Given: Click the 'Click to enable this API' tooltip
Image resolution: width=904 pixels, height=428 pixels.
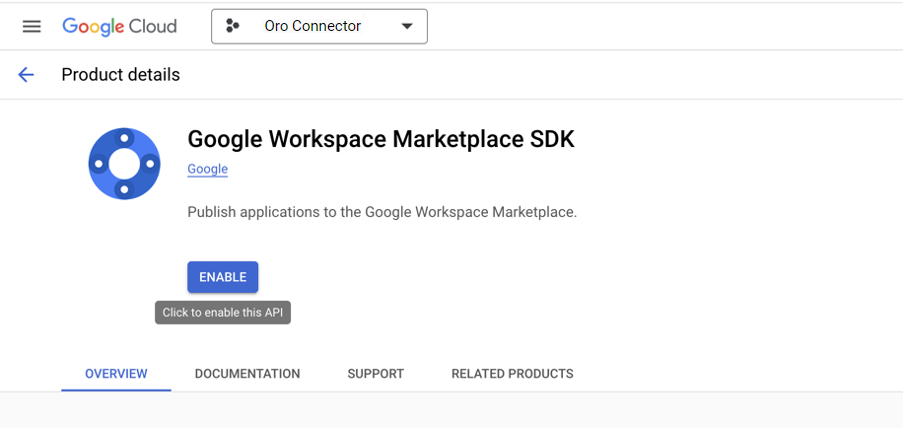Looking at the screenshot, I should click(223, 313).
